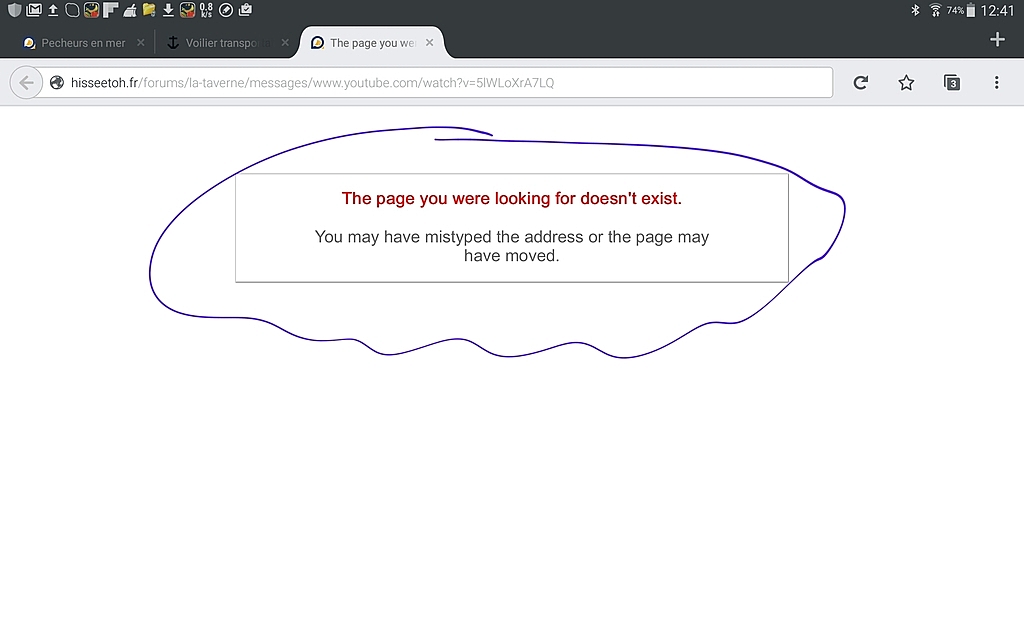Screen dimensions: 1024x640
Task: Tap the 12:41 clock
Action: (x=997, y=10)
